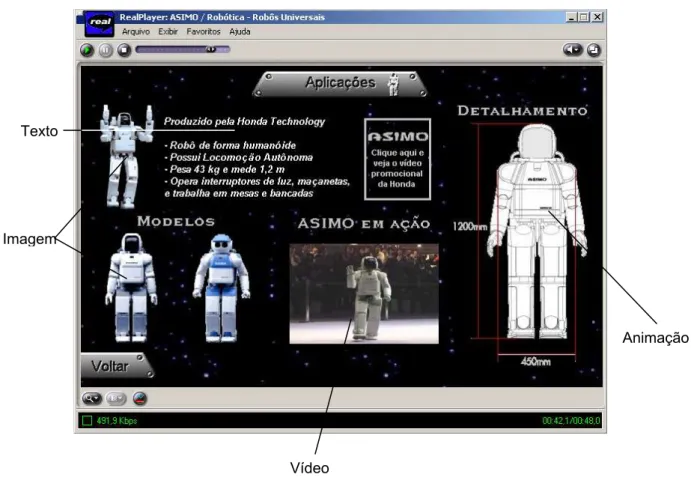Select the white ASIMO model image
This screenshot has height=477, width=691.
click(131, 287)
